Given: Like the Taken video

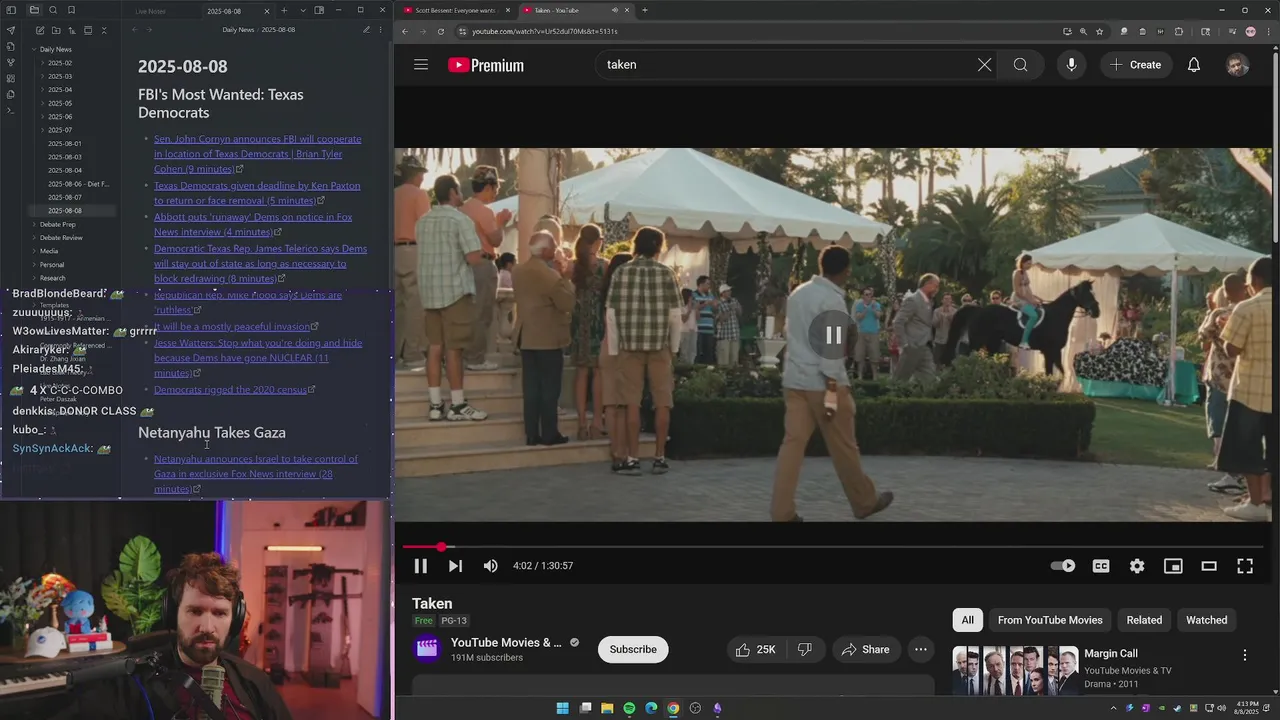Looking at the screenshot, I should click(x=755, y=650).
